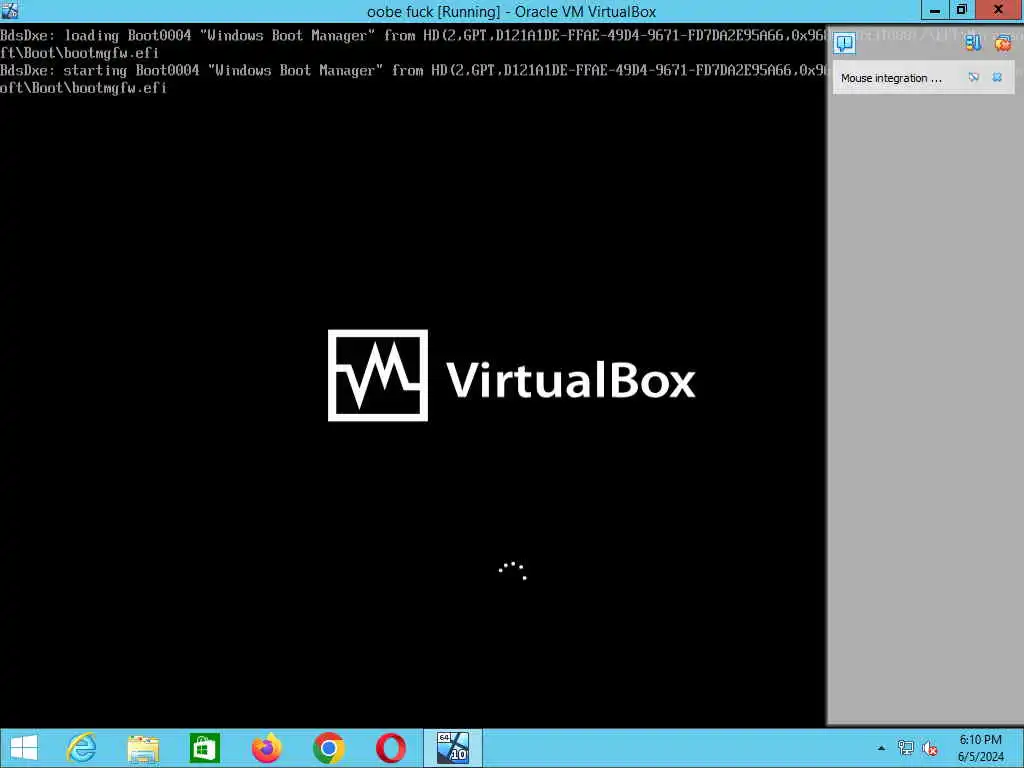
Task: Dismiss the Mouse integration notification
Action: coord(997,77)
